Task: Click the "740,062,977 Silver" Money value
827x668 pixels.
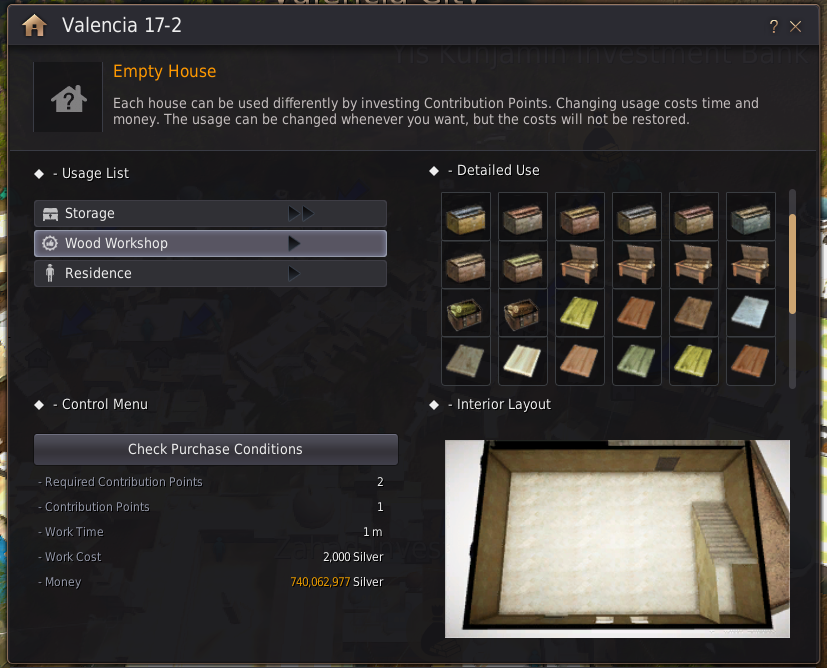Action: click(336, 582)
